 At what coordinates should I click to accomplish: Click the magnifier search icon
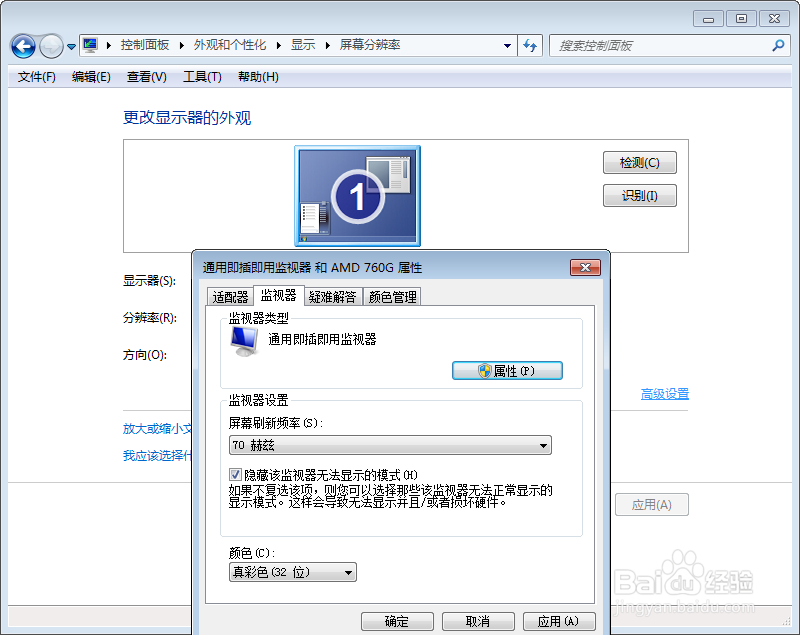pyautogui.click(x=778, y=46)
